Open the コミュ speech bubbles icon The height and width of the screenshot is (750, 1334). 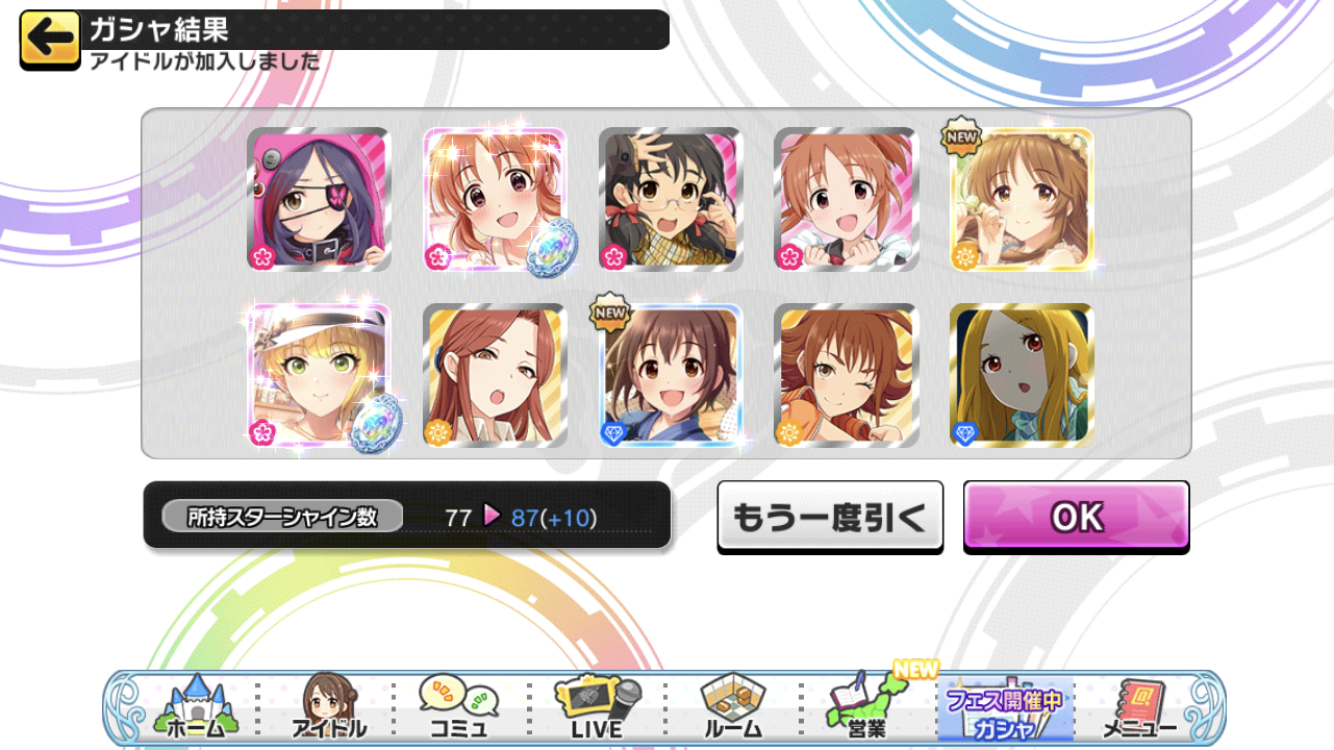459,706
